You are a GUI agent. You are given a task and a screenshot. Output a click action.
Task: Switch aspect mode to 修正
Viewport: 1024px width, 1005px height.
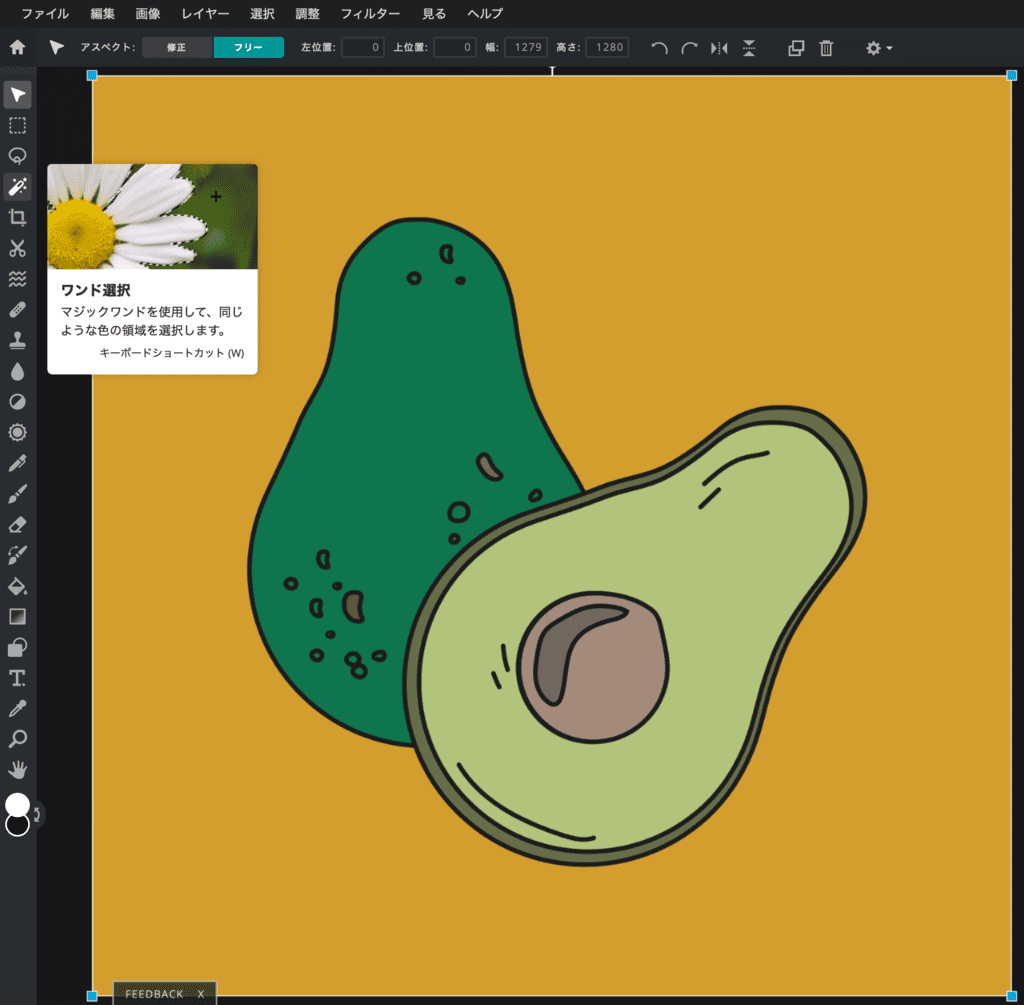176,46
